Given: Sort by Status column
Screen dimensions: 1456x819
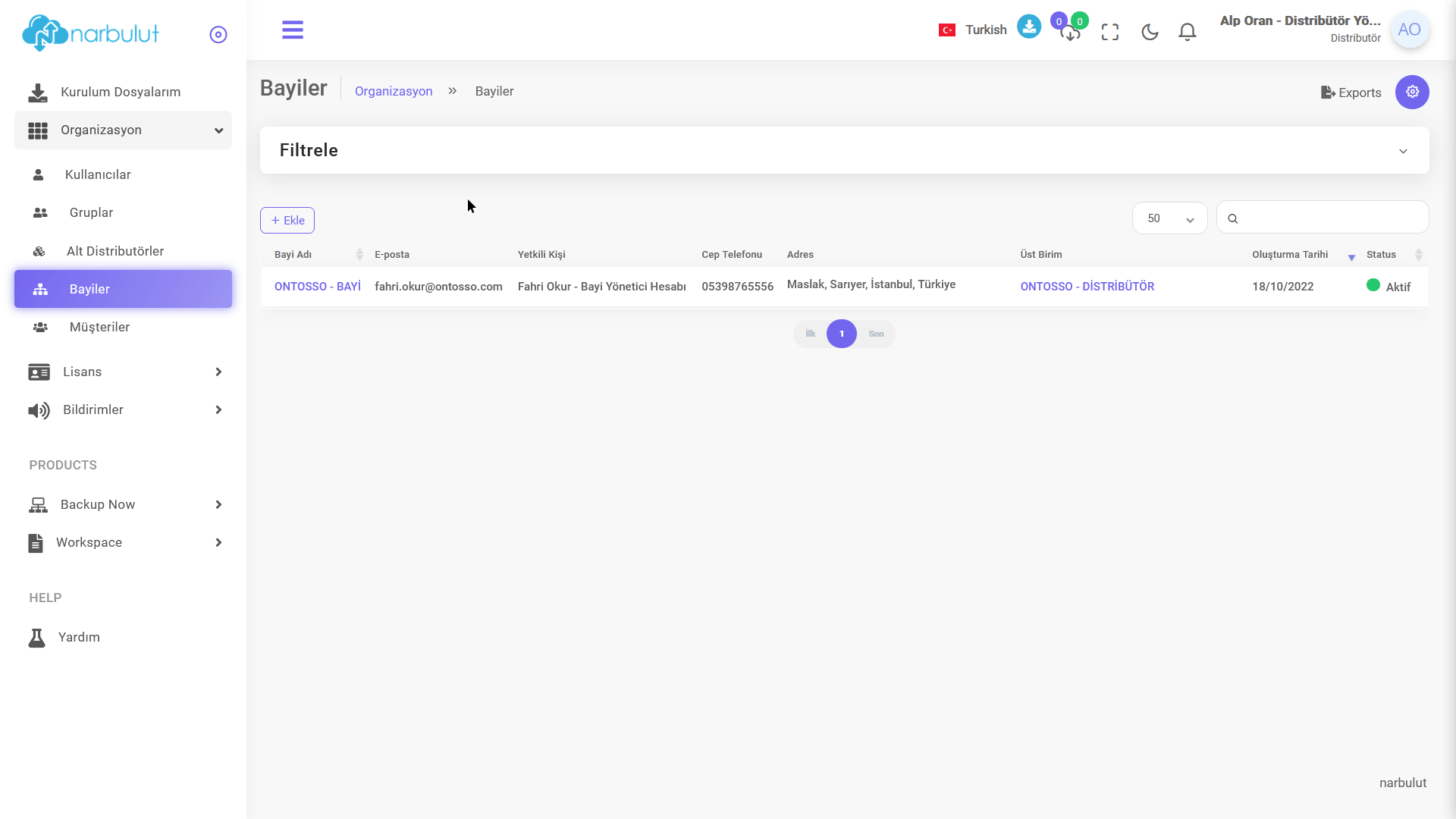Looking at the screenshot, I should [x=1394, y=255].
